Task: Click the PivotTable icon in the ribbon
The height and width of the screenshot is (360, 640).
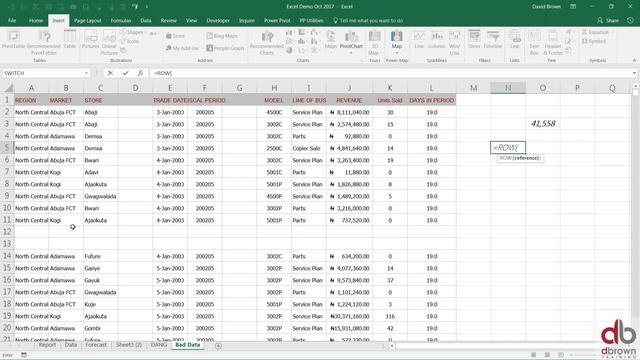Action: click(13, 40)
